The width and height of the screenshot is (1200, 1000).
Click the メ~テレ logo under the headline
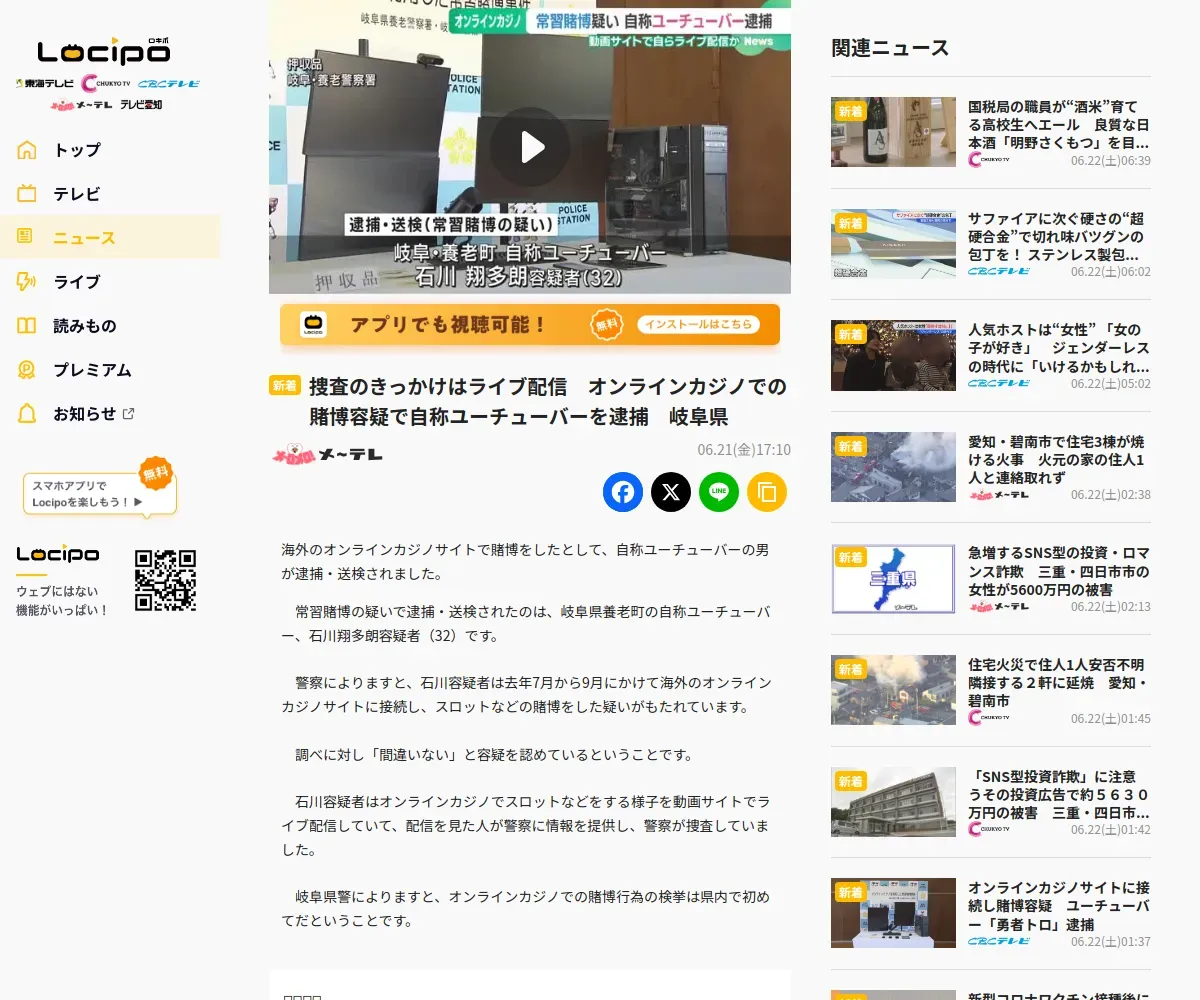[x=328, y=454]
